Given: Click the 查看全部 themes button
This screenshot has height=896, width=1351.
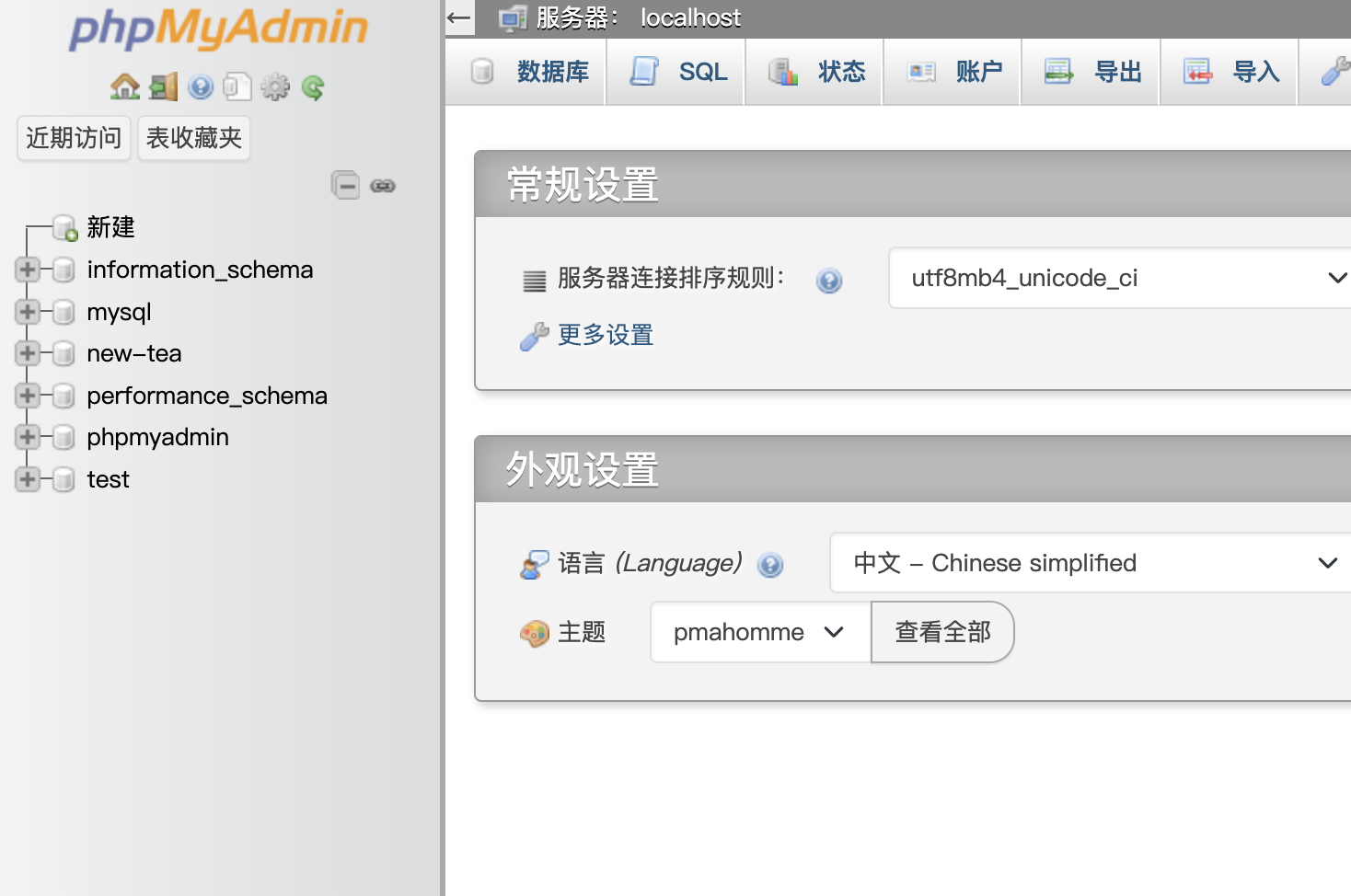Looking at the screenshot, I should coord(942,632).
